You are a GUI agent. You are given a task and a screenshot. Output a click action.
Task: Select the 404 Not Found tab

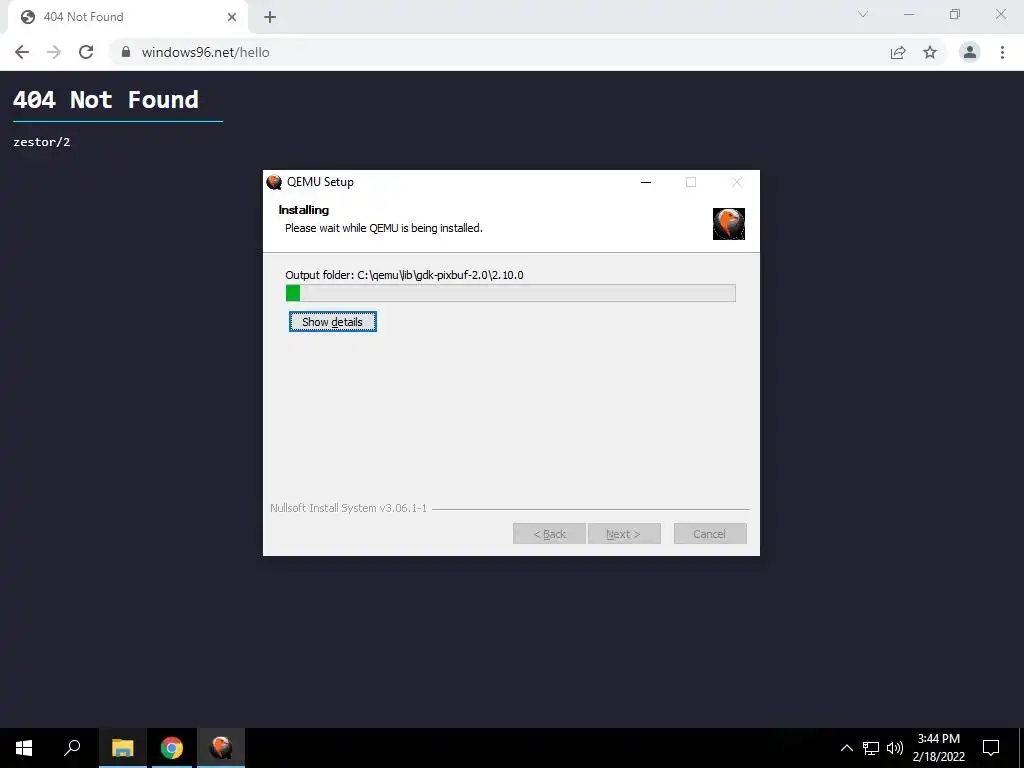(127, 17)
